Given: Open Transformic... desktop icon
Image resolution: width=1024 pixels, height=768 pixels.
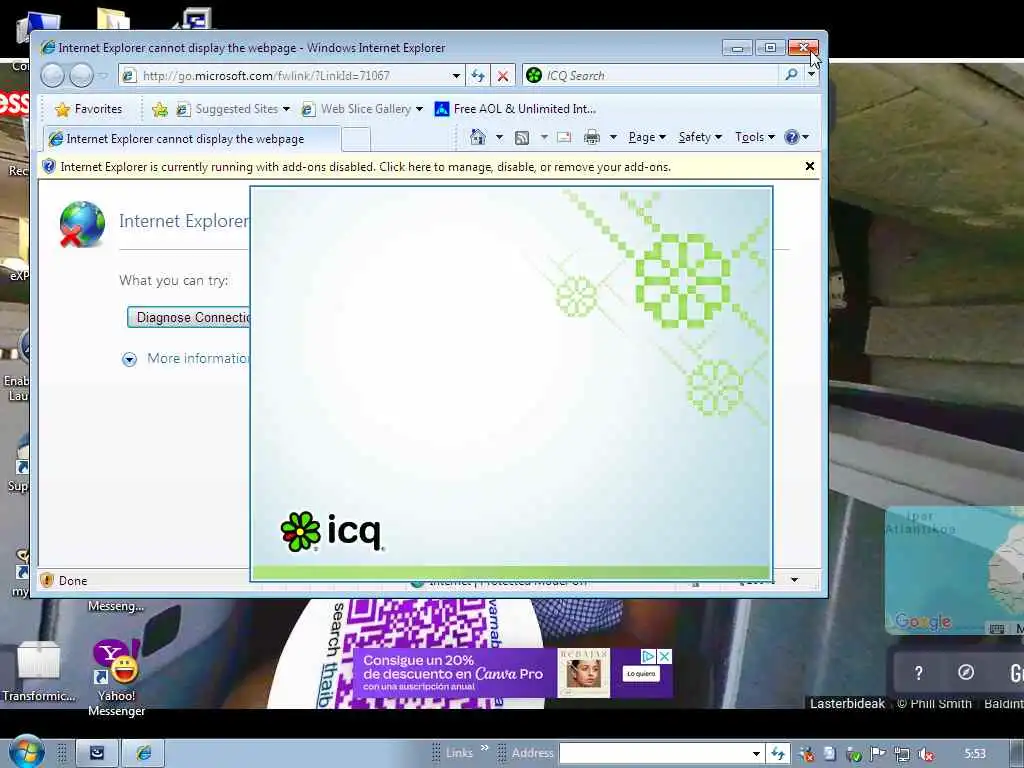Looking at the screenshot, I should pyautogui.click(x=39, y=671).
